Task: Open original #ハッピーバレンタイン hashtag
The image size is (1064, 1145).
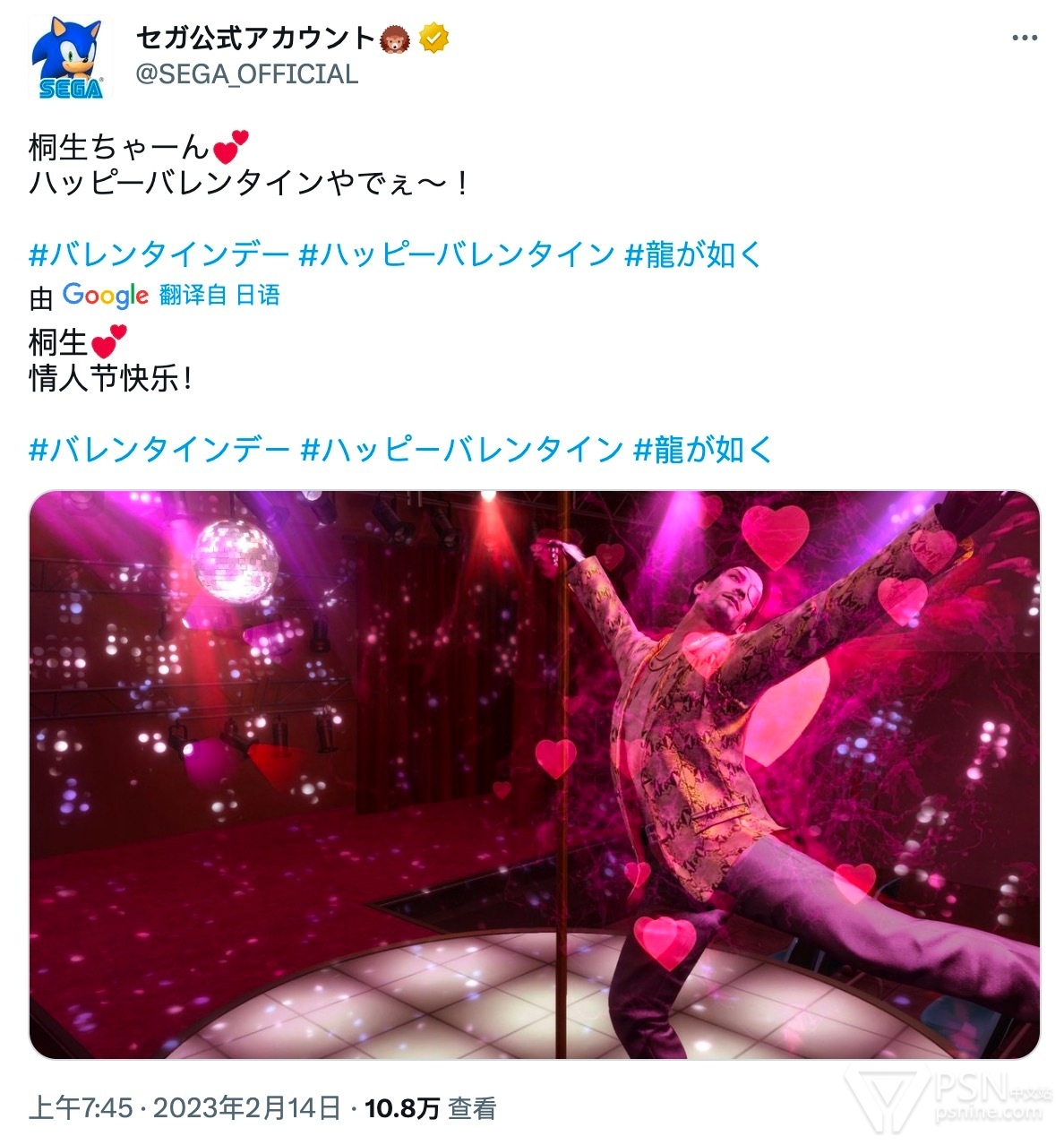Action: (457, 255)
